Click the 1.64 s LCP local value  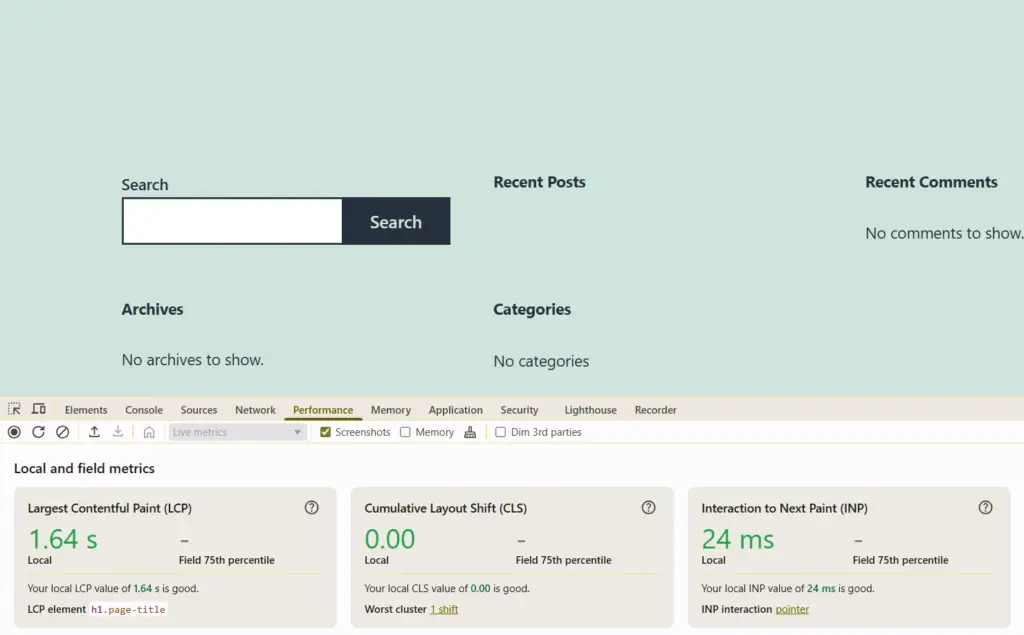coord(63,539)
